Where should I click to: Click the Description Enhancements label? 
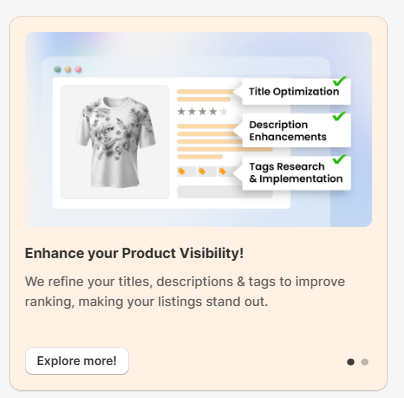[x=288, y=131]
